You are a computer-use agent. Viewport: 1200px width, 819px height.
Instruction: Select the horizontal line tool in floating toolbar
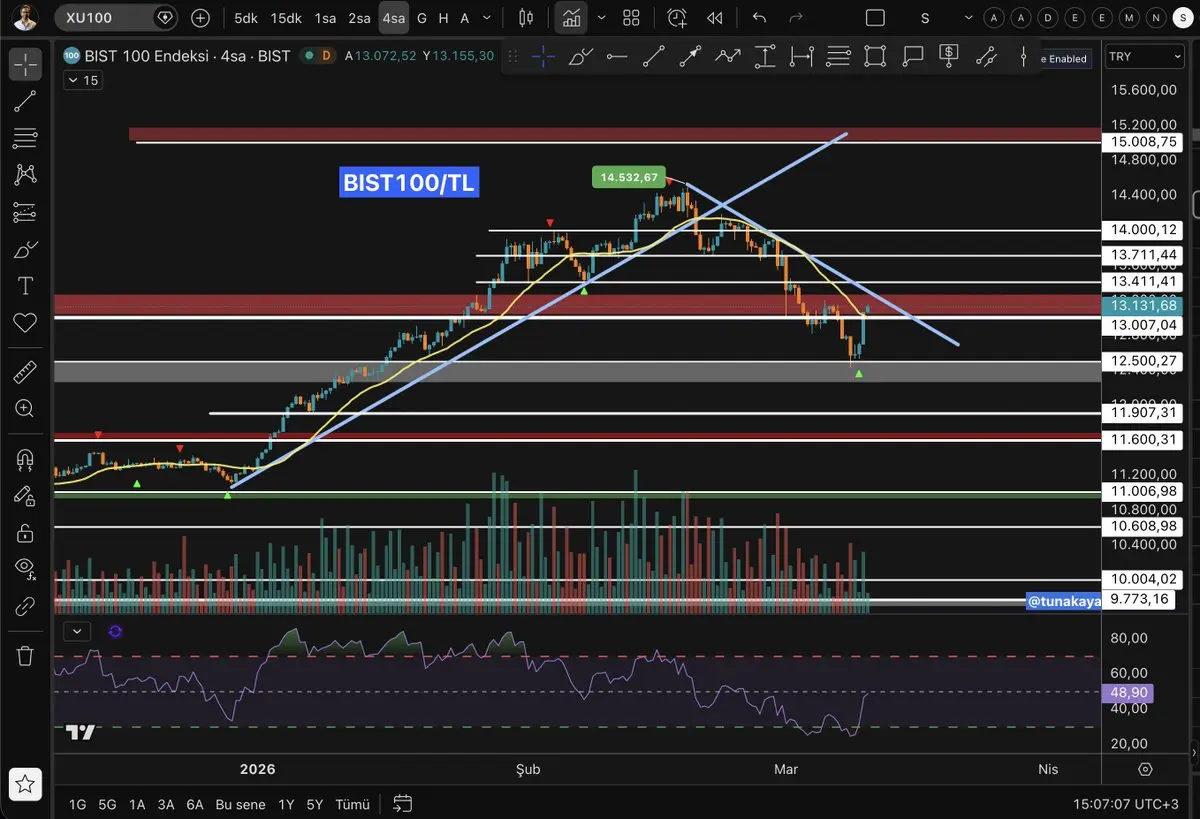click(x=617, y=57)
